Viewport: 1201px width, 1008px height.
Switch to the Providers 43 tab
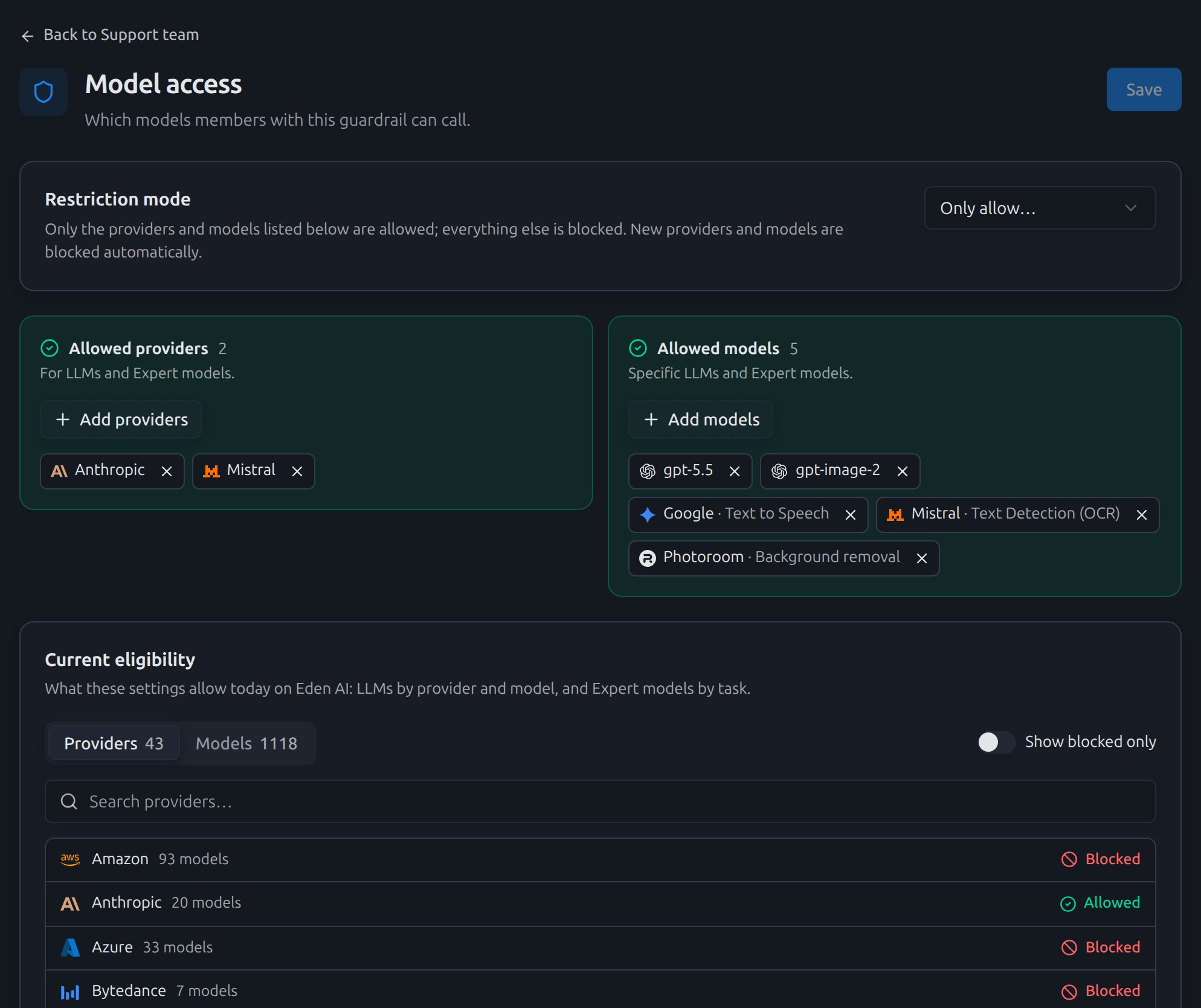coord(114,743)
